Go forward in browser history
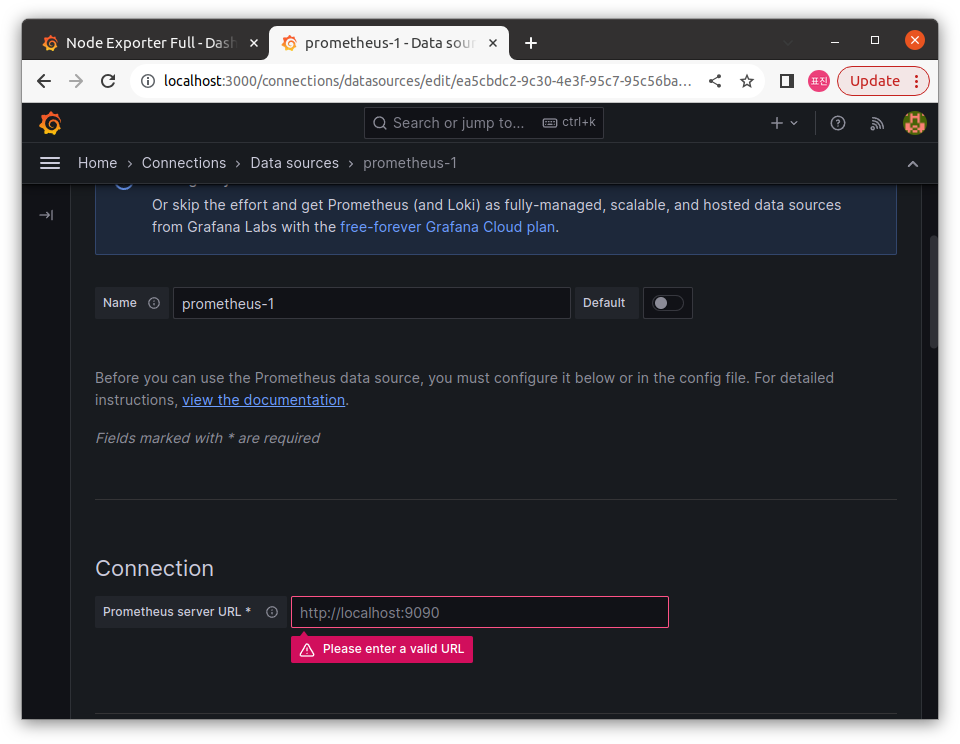 tap(76, 81)
